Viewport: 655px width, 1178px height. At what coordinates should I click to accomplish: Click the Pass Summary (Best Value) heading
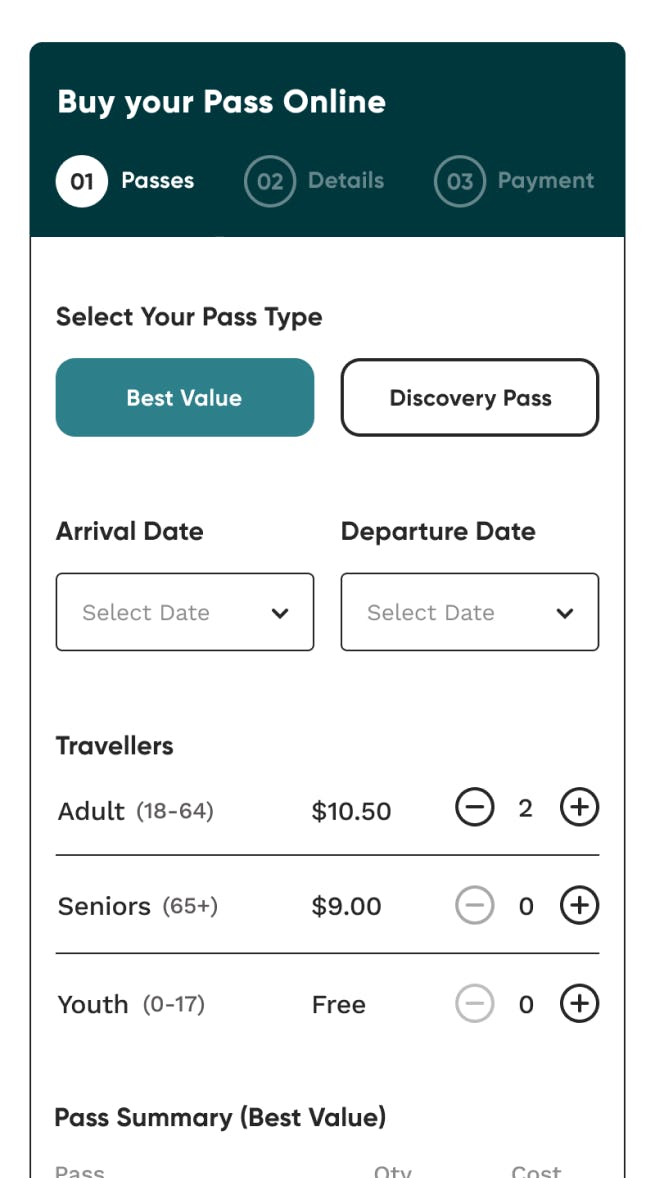click(x=220, y=1117)
